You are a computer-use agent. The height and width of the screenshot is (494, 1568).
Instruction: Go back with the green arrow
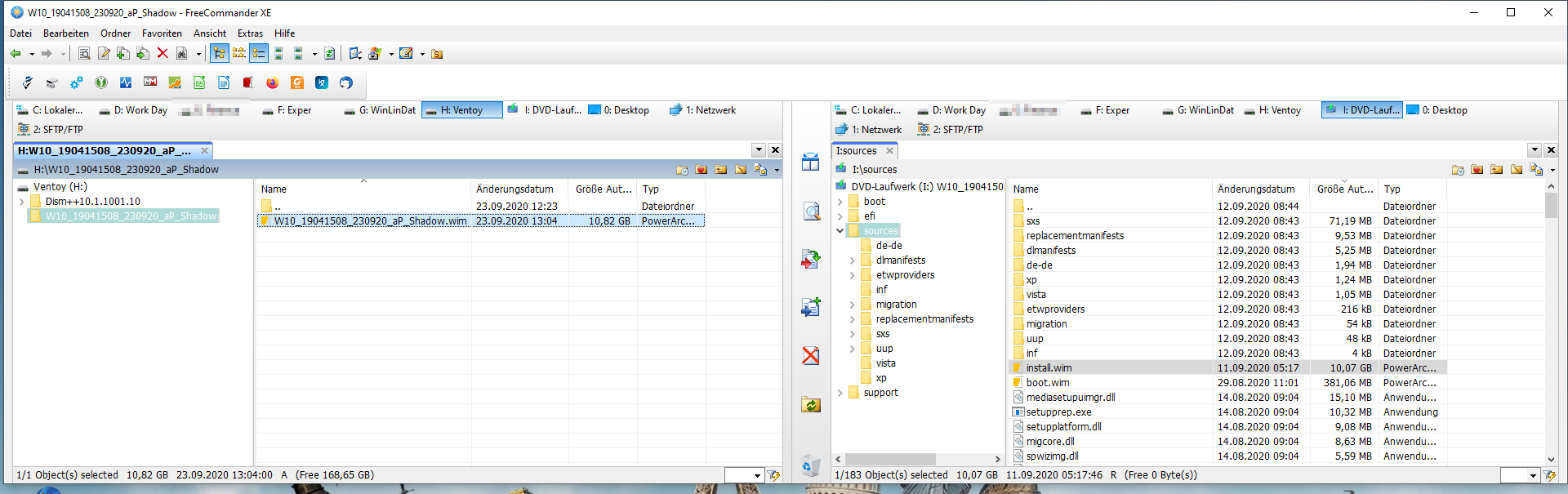point(16,54)
